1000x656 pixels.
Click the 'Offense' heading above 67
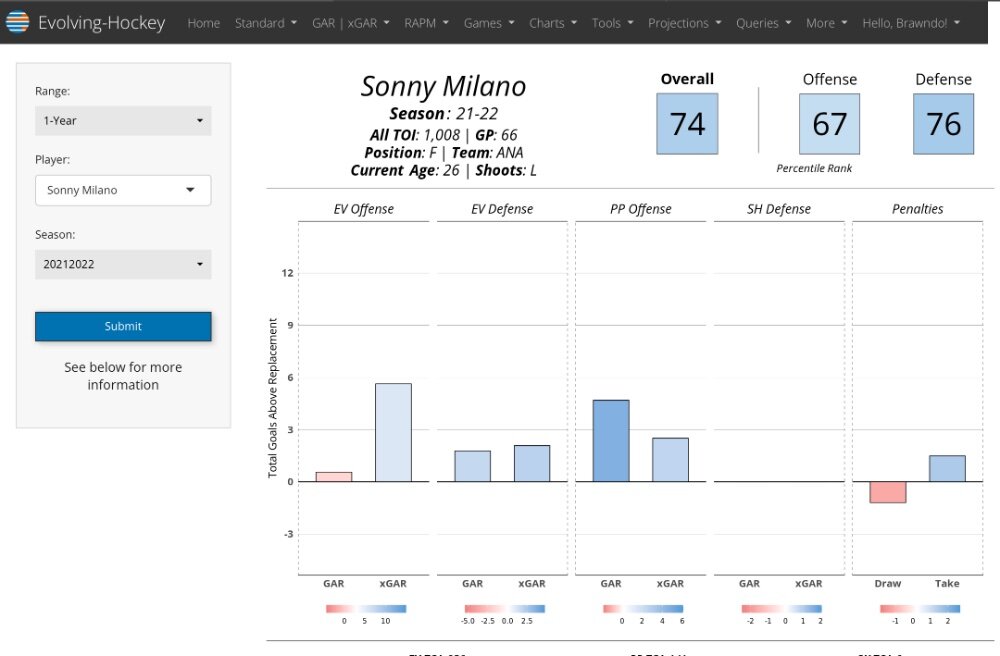830,79
